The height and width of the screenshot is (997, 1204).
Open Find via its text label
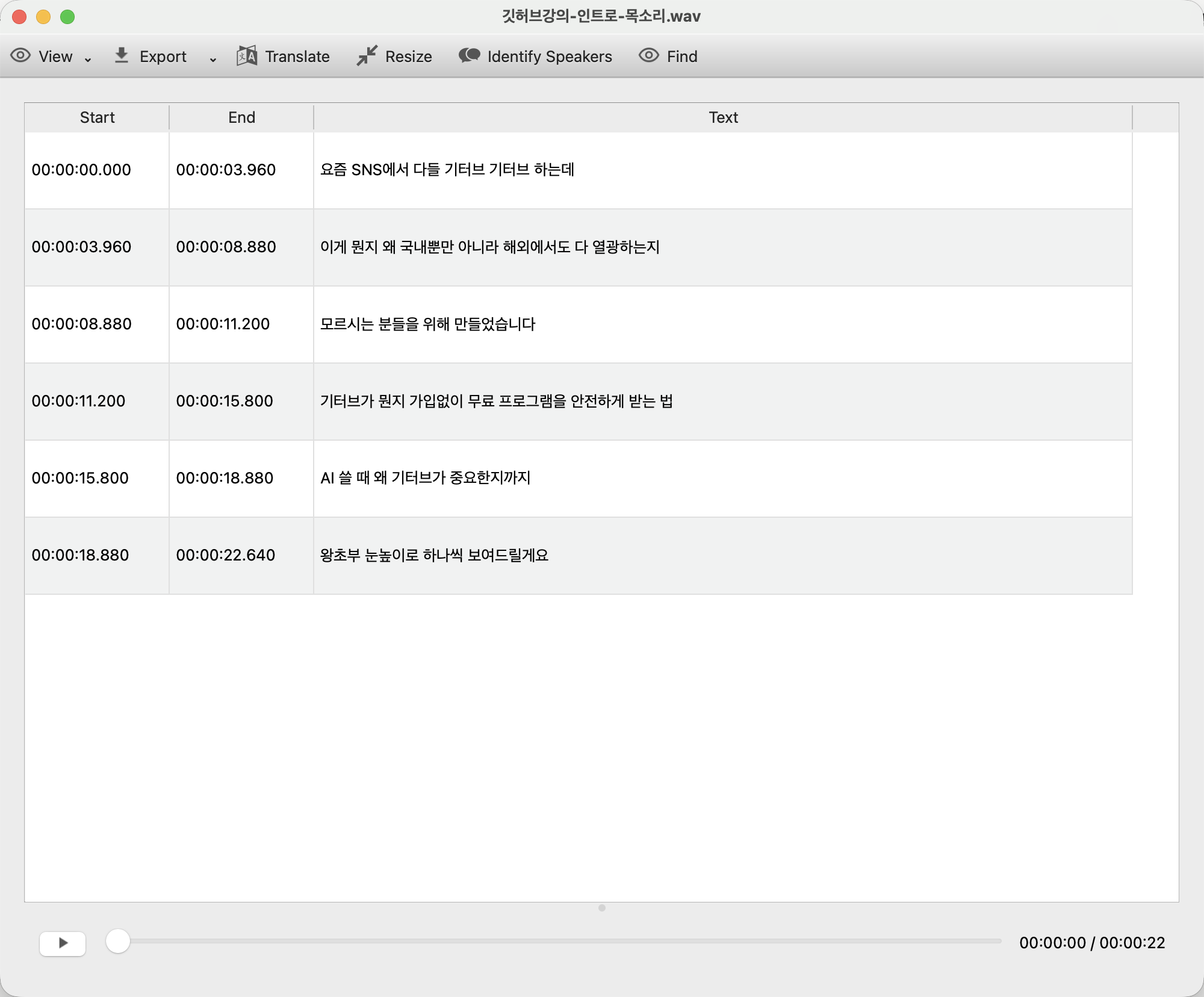pos(682,57)
